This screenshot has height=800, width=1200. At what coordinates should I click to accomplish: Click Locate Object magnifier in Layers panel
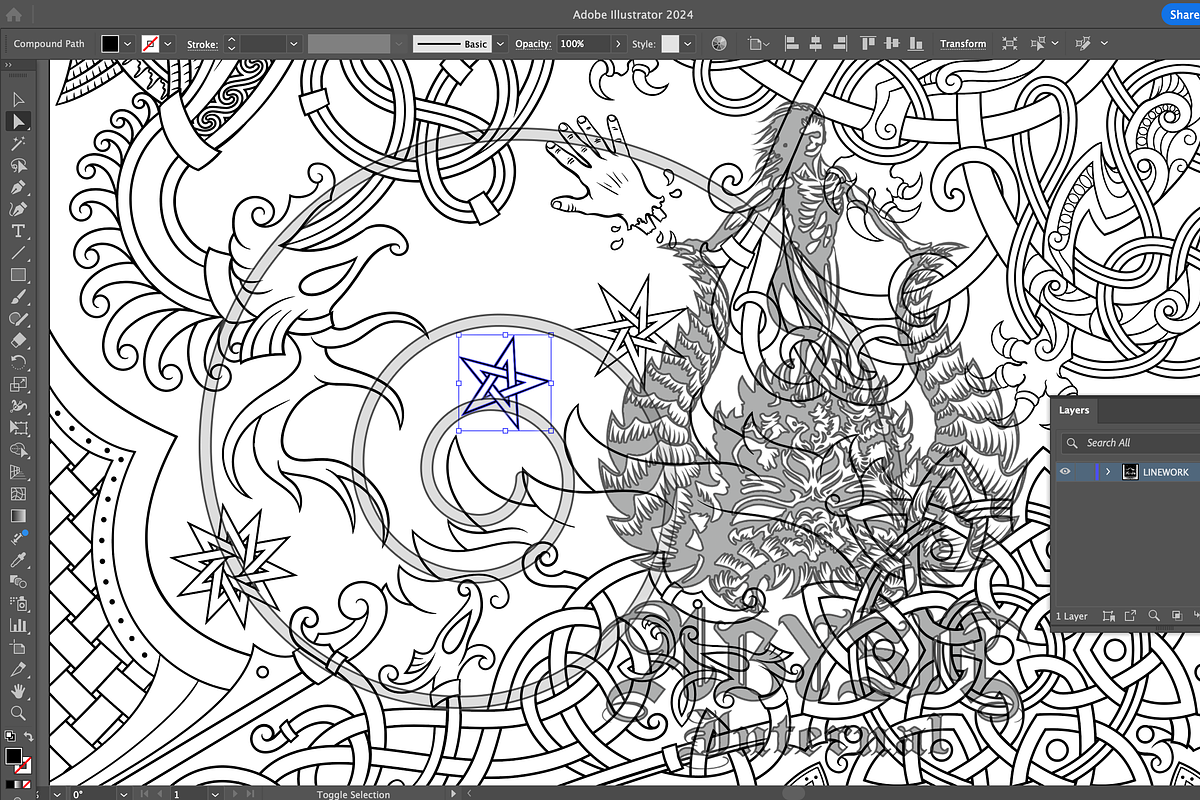tap(1153, 616)
